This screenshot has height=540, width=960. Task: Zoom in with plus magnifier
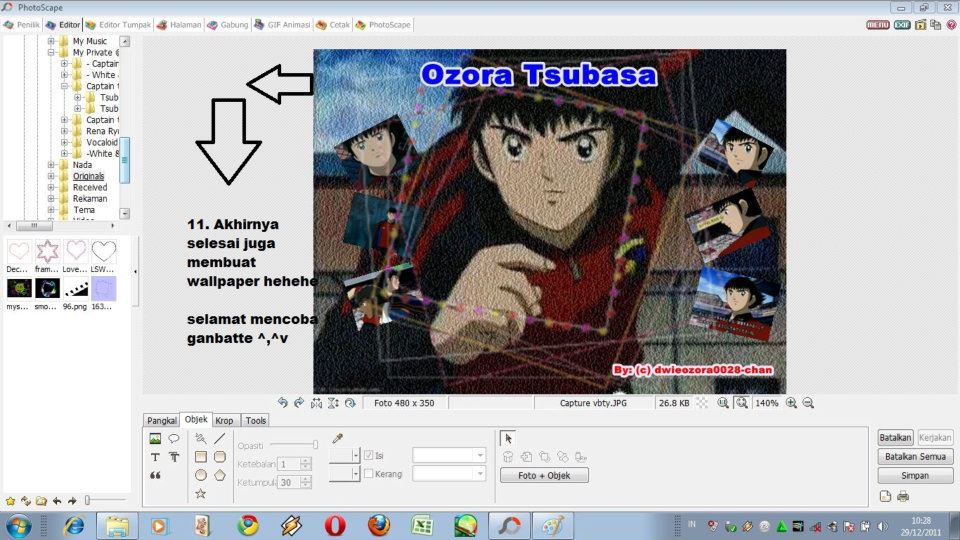point(791,403)
